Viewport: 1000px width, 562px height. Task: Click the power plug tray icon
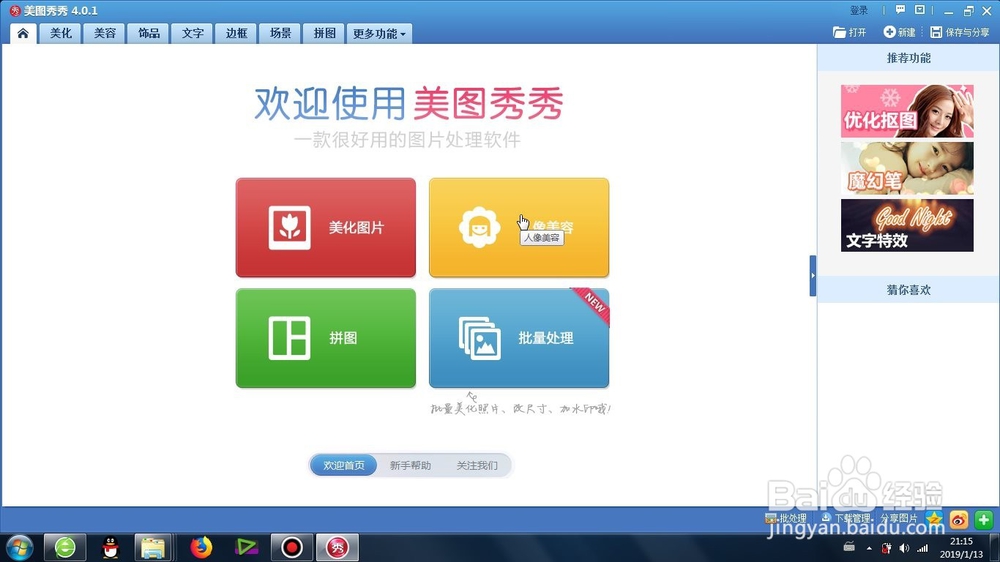(886, 548)
